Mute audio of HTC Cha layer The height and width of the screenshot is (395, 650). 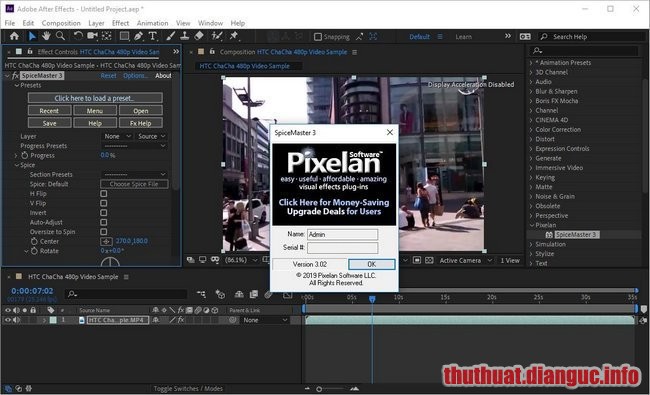tap(17, 320)
